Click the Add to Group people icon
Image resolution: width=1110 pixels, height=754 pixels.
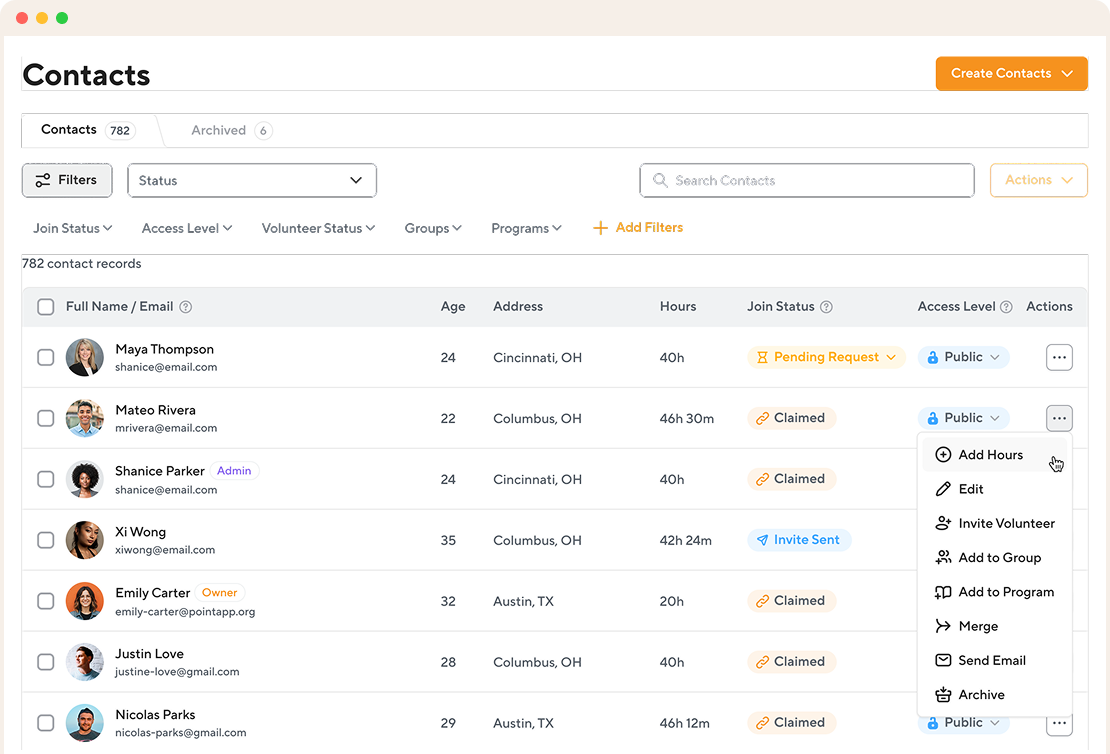943,557
